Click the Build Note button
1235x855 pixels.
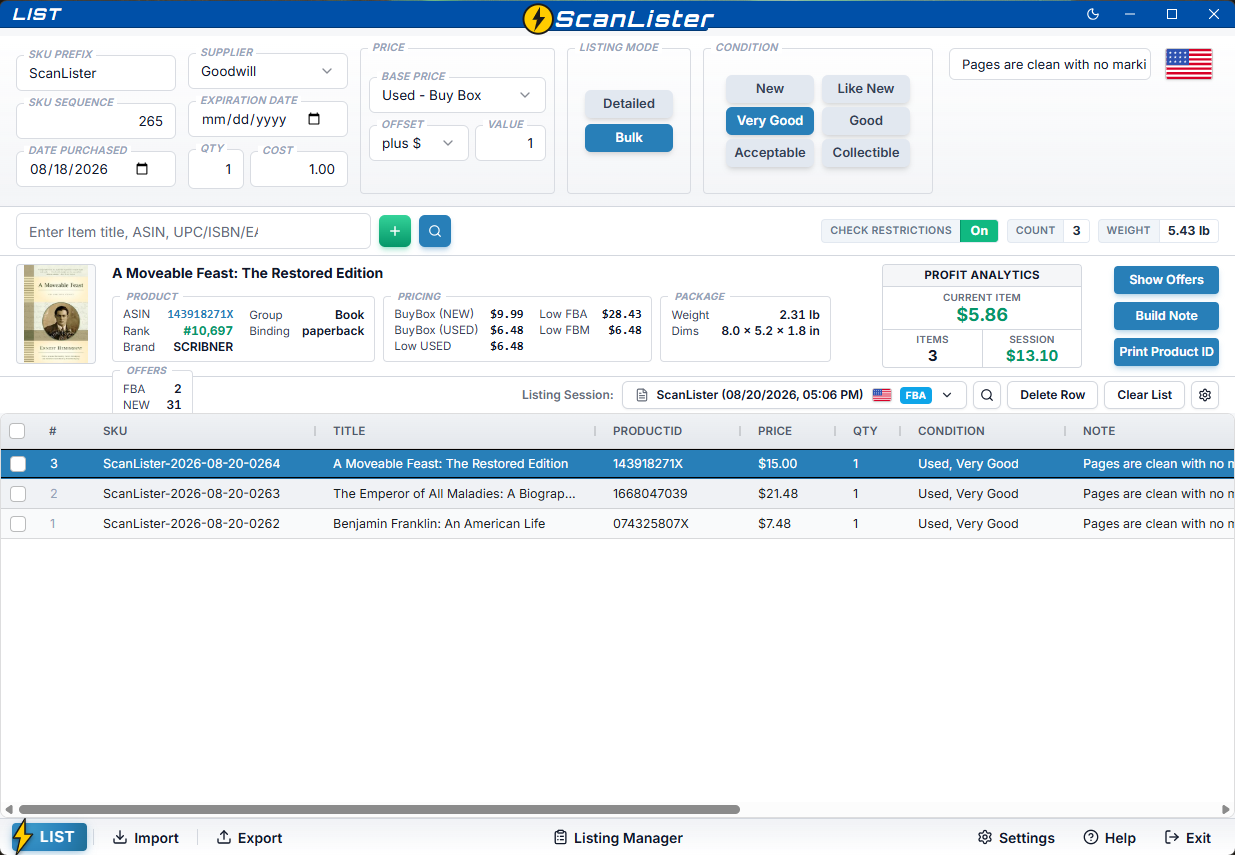(1166, 316)
